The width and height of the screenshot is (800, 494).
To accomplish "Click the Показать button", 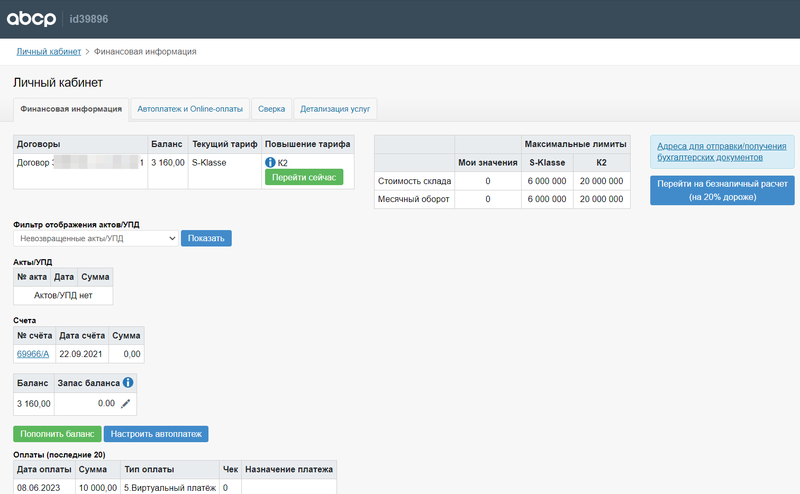I will 206,238.
